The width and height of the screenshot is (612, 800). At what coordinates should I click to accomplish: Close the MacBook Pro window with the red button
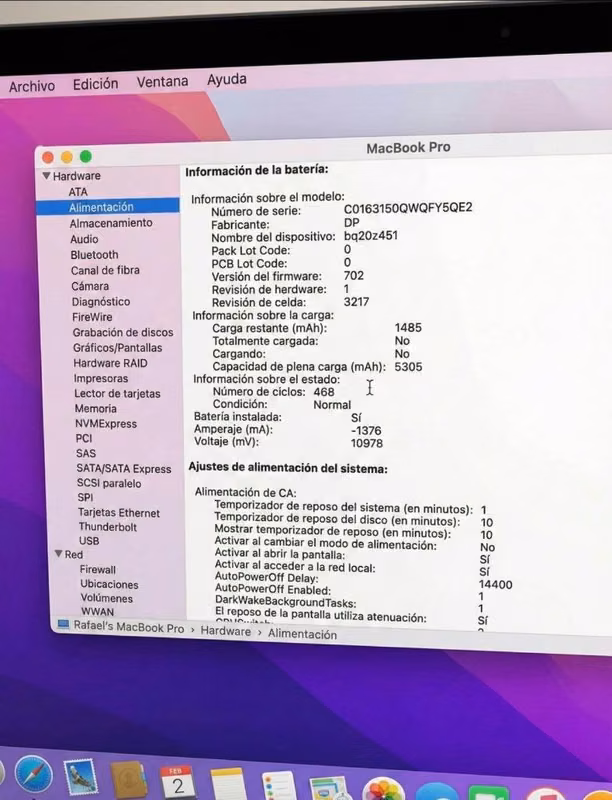pyautogui.click(x=48, y=157)
